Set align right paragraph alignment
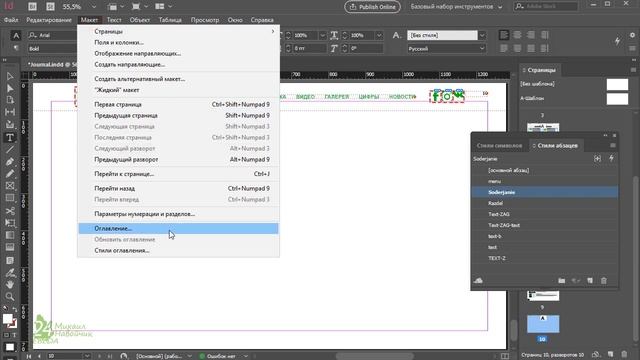This screenshot has height=360, width=640. [x=531, y=35]
